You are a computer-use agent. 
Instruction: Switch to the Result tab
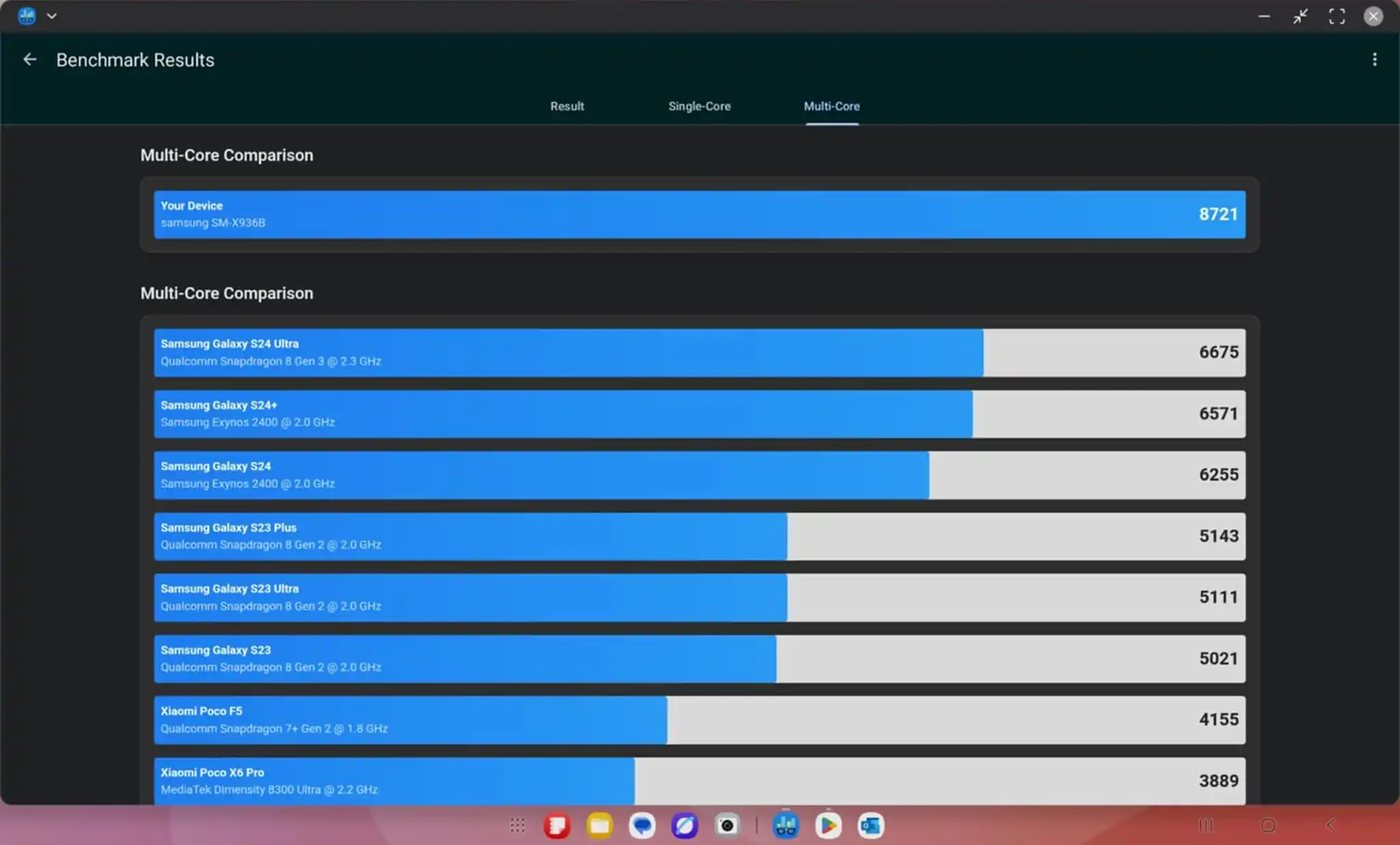point(567,106)
